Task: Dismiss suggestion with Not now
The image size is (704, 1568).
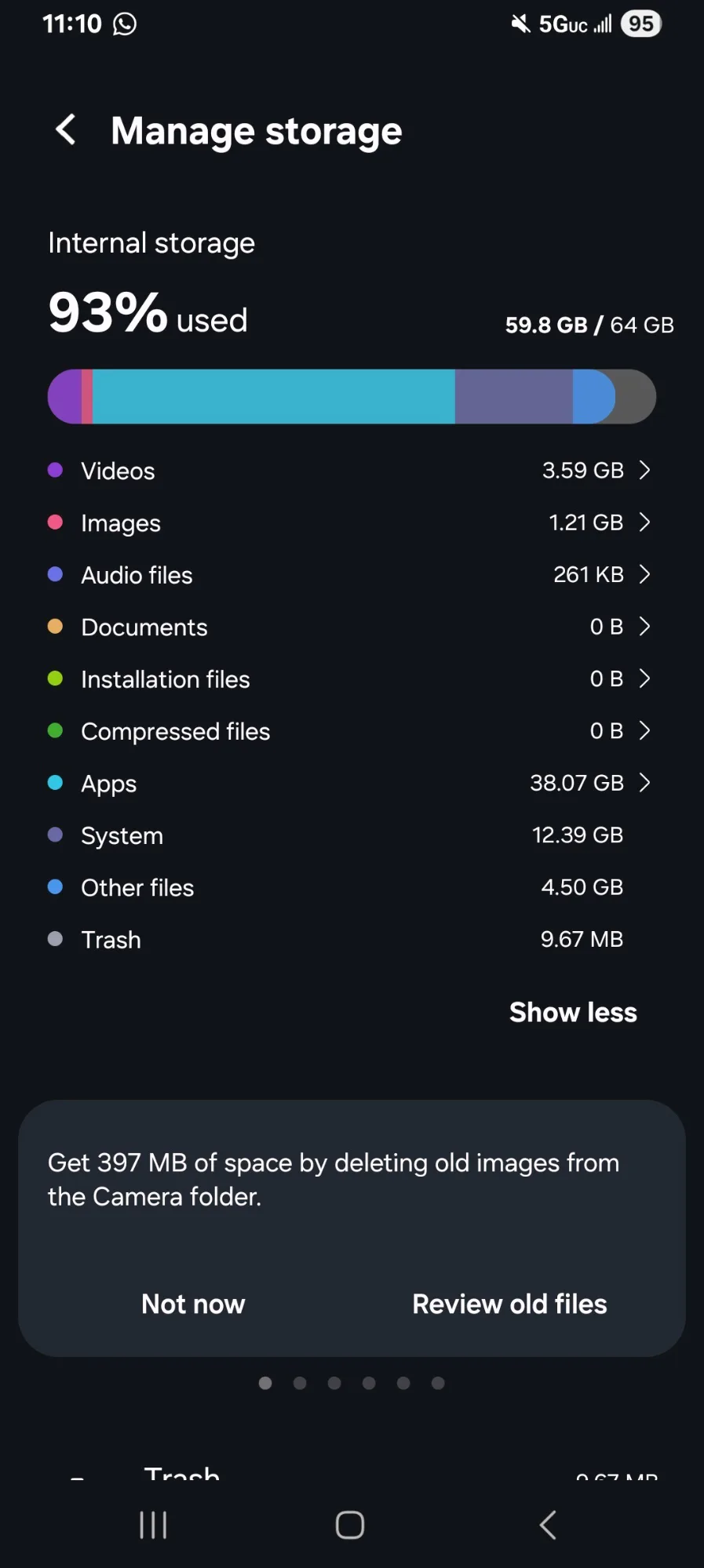Action: coord(193,1304)
